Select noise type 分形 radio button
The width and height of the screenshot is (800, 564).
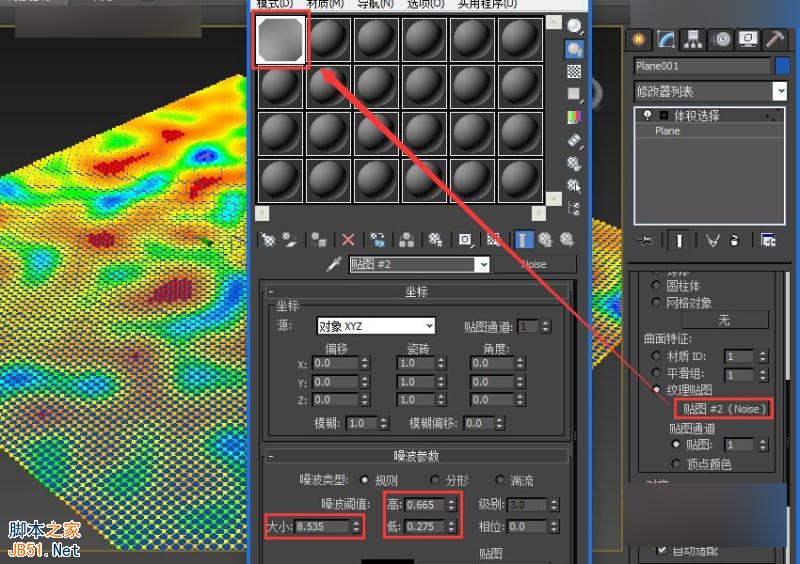(x=435, y=480)
